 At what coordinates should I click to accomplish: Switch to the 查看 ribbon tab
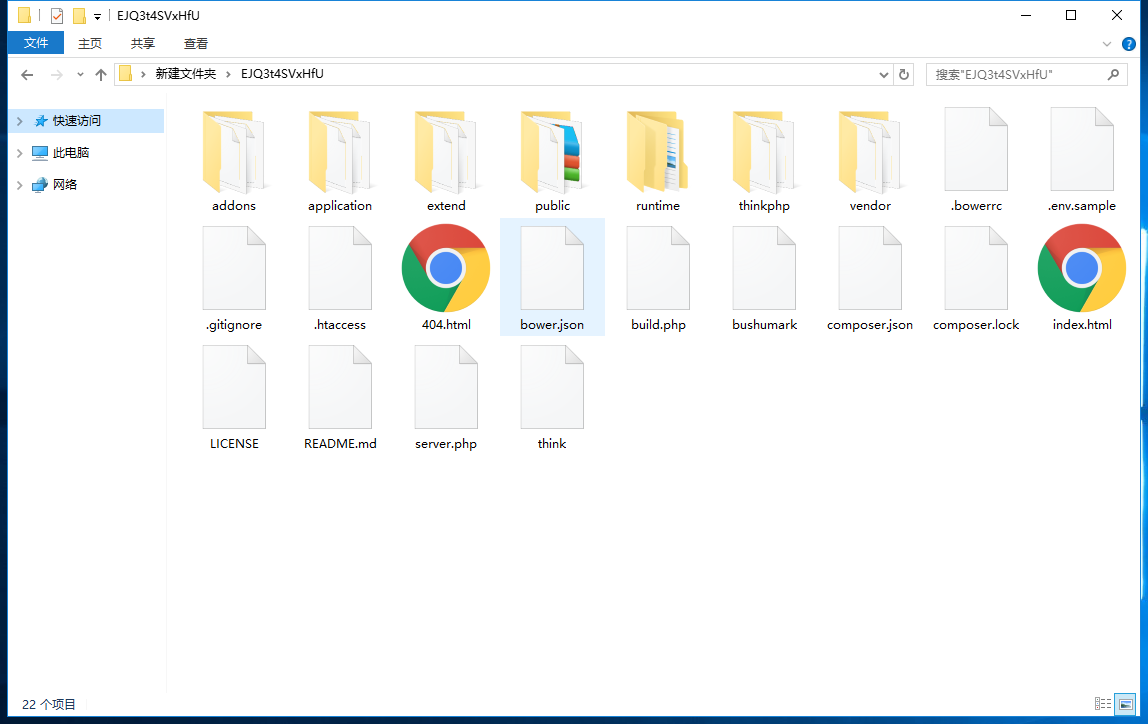[x=196, y=44]
